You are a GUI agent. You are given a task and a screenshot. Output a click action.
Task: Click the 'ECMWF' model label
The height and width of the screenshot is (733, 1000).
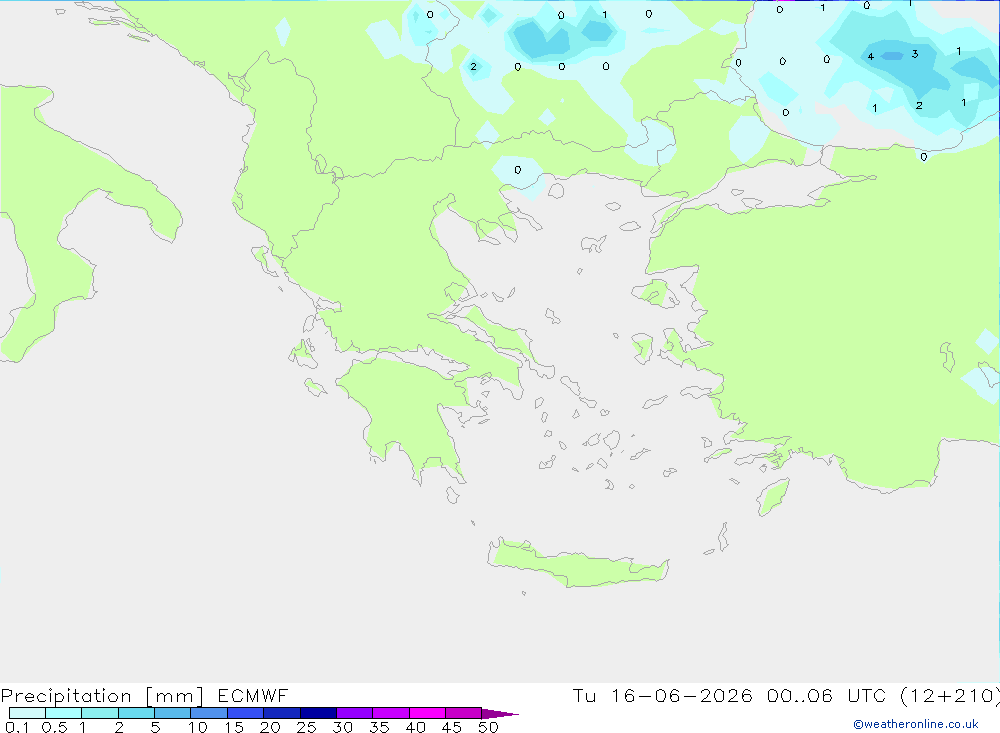coord(253,695)
